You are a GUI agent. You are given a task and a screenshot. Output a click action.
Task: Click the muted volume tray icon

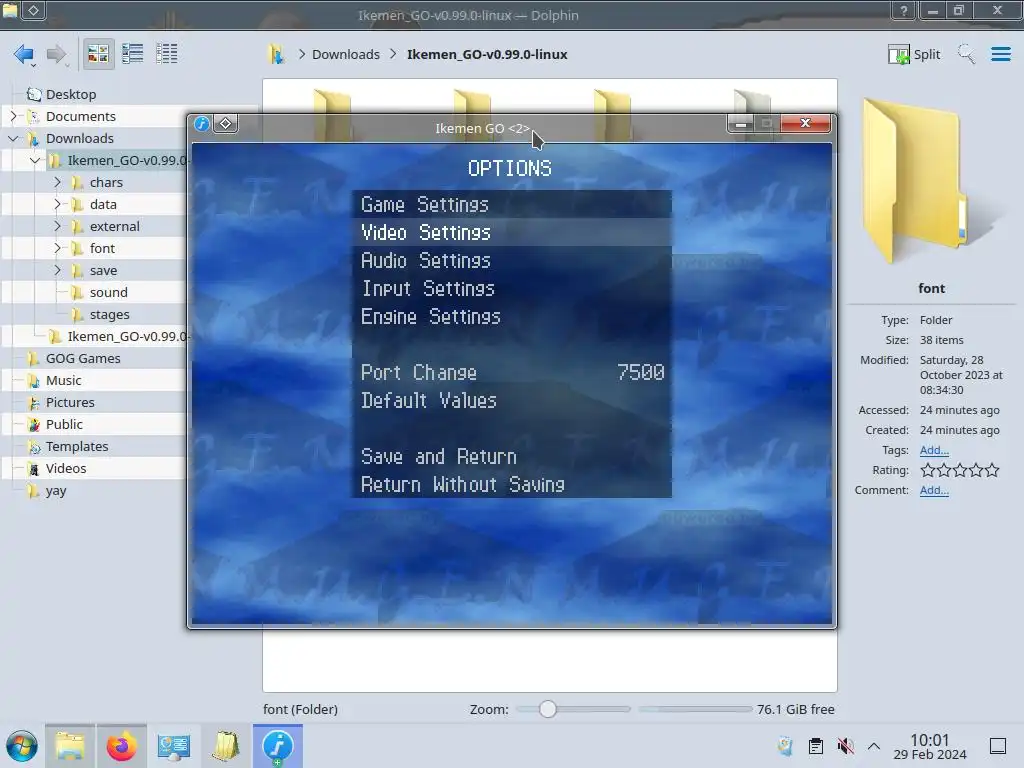pos(845,746)
